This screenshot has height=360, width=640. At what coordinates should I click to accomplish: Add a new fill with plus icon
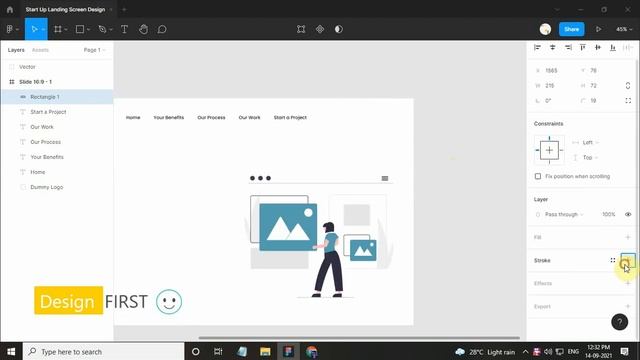(628, 237)
